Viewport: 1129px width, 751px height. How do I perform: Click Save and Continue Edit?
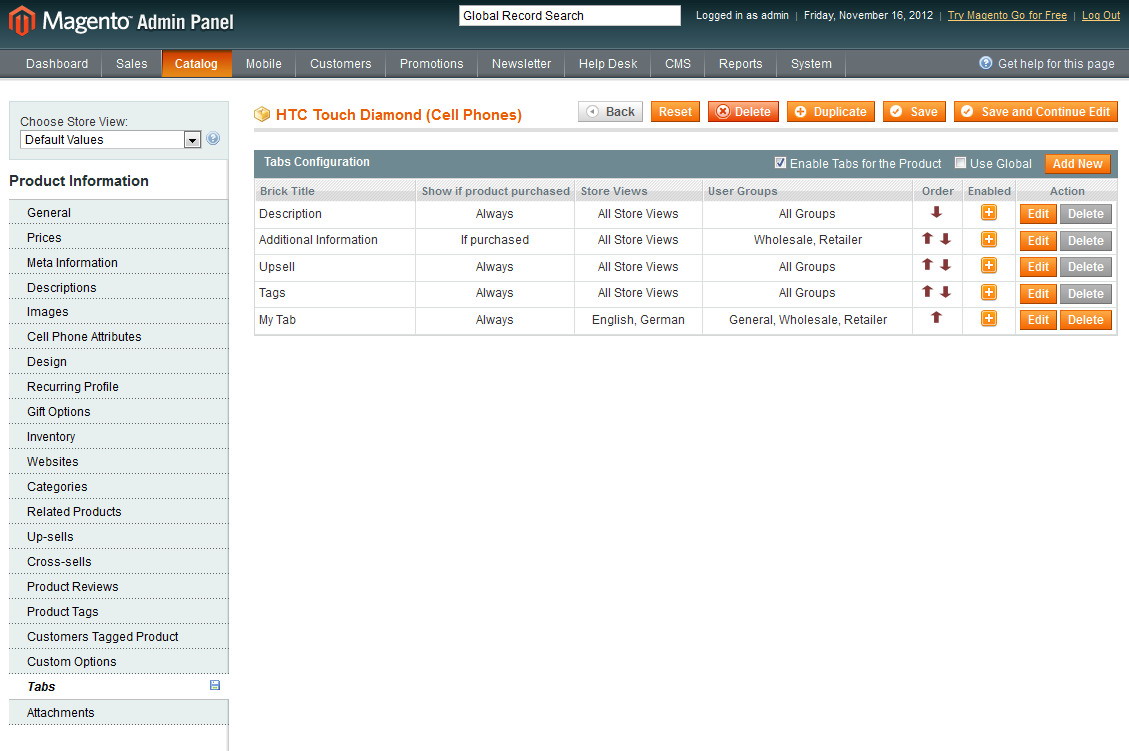coord(1035,112)
